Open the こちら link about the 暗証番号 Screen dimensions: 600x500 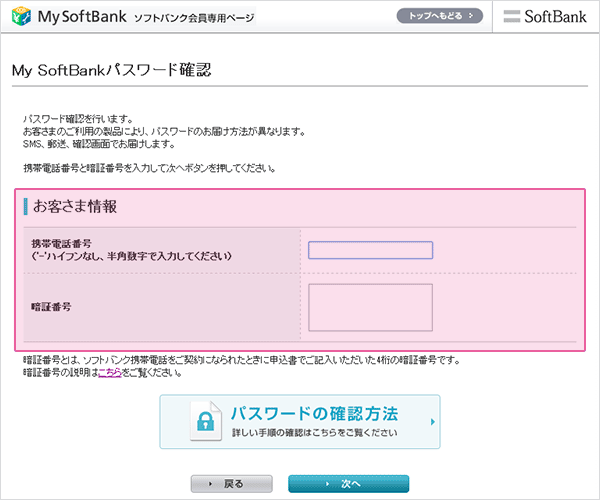point(110,373)
